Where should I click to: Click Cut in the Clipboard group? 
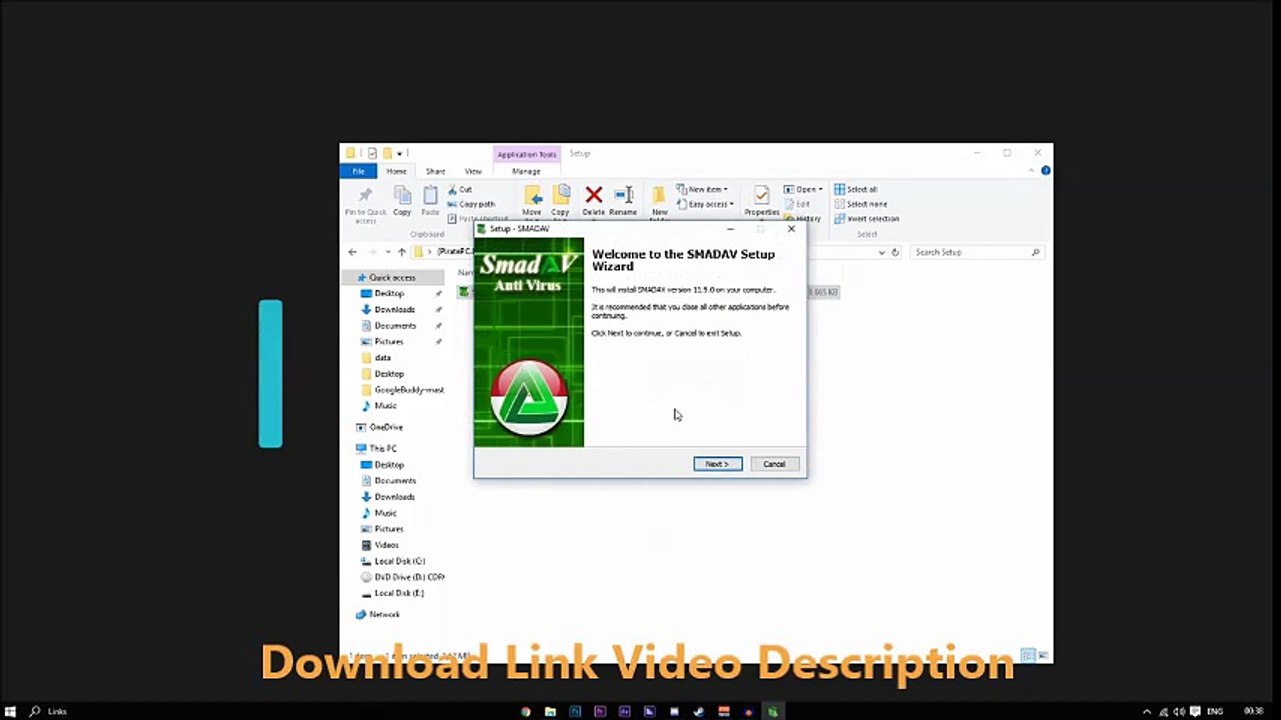click(460, 189)
